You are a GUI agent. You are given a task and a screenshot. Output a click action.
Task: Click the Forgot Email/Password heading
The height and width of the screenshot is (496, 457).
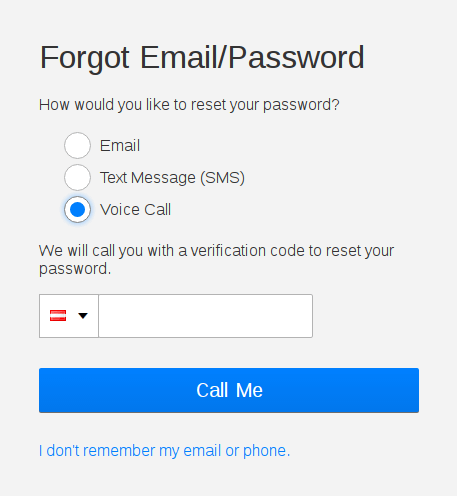tap(202, 58)
